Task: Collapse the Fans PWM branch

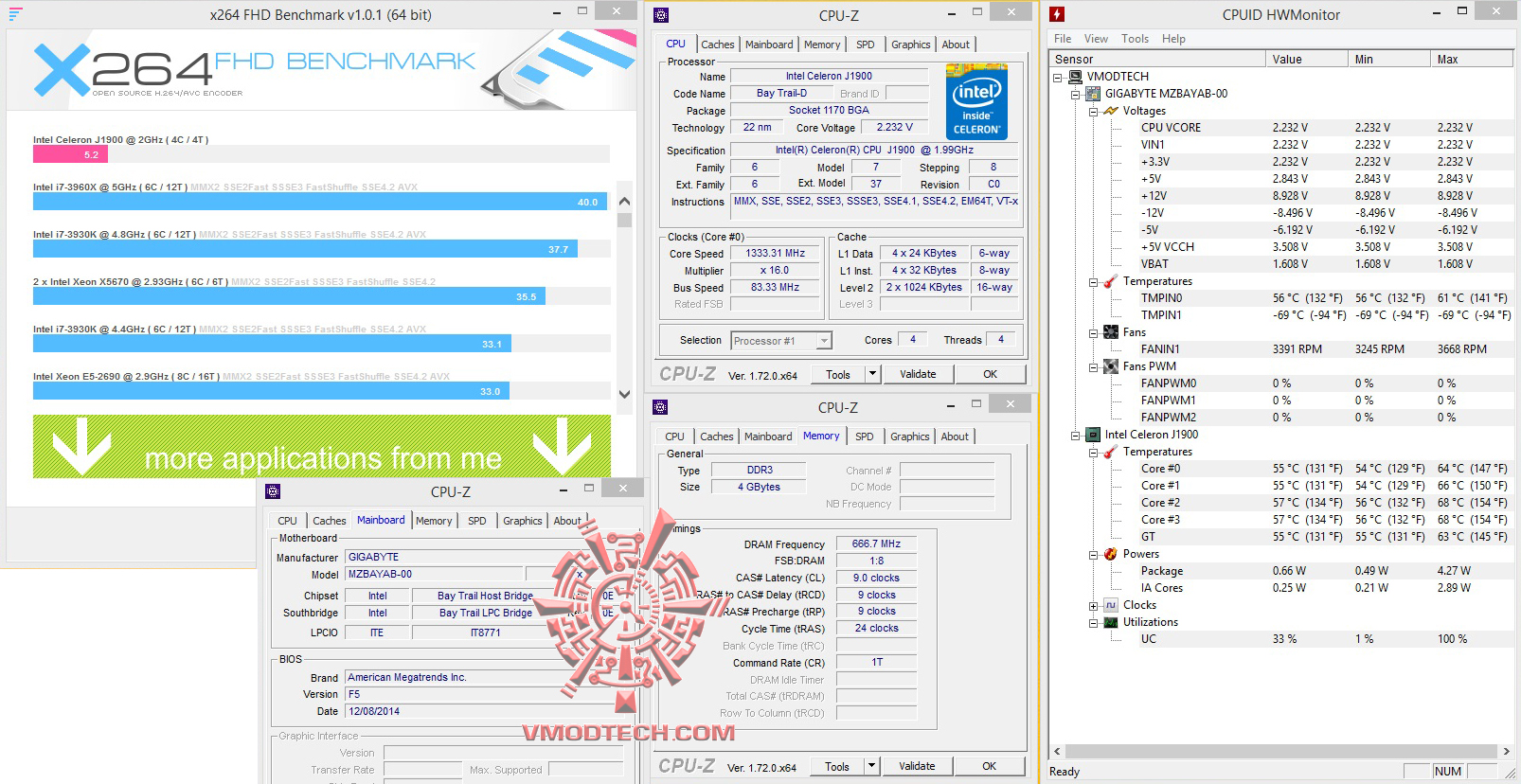Action: [x=1093, y=367]
